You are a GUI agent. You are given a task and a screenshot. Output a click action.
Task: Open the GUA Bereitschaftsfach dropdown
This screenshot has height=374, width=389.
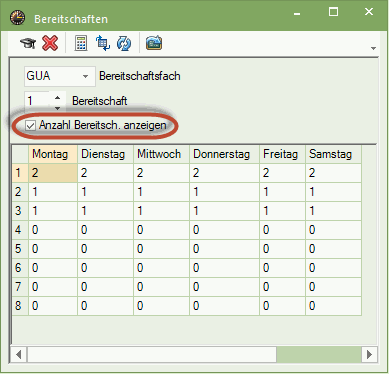click(x=85, y=76)
